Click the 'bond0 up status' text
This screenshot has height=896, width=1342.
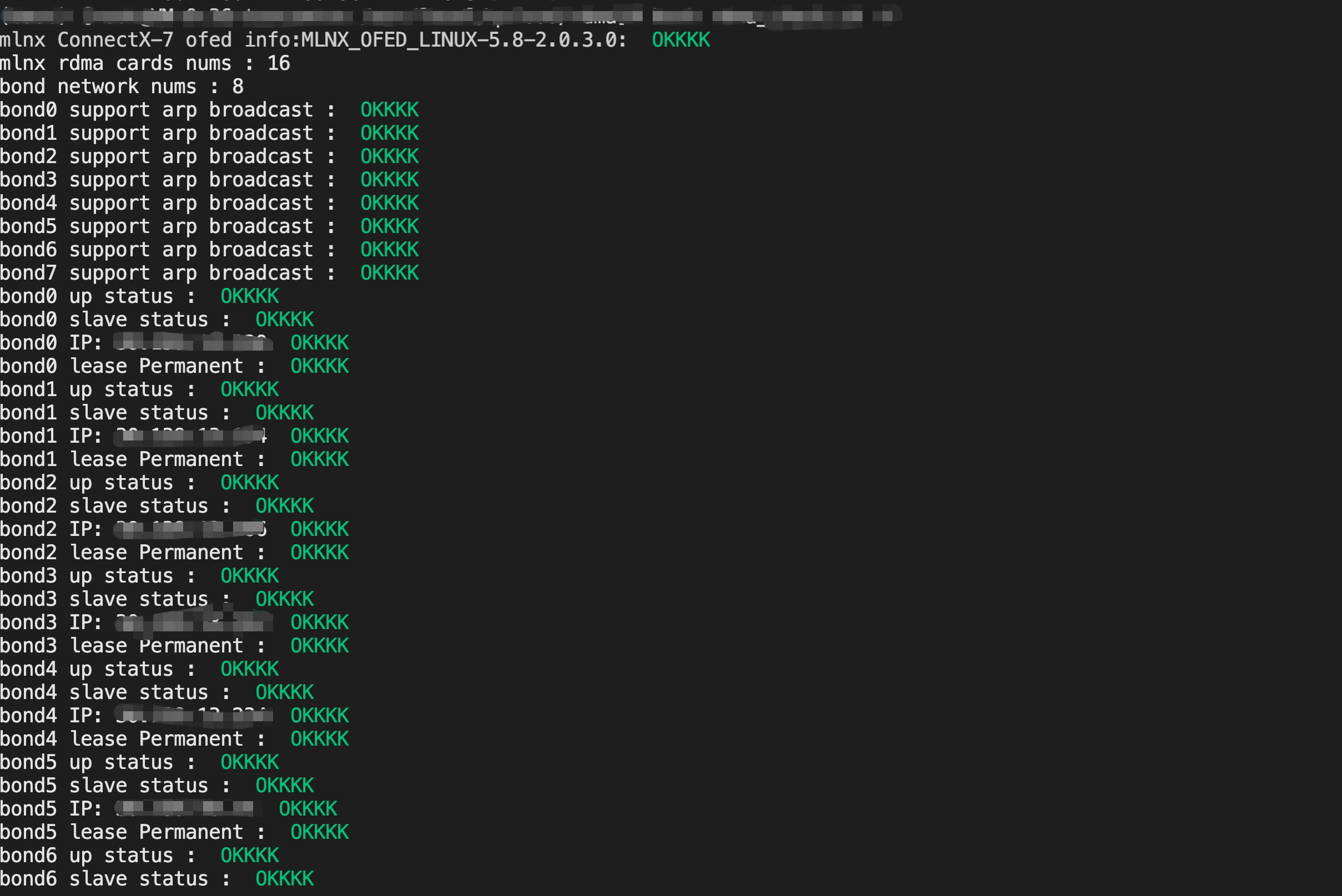click(85, 297)
